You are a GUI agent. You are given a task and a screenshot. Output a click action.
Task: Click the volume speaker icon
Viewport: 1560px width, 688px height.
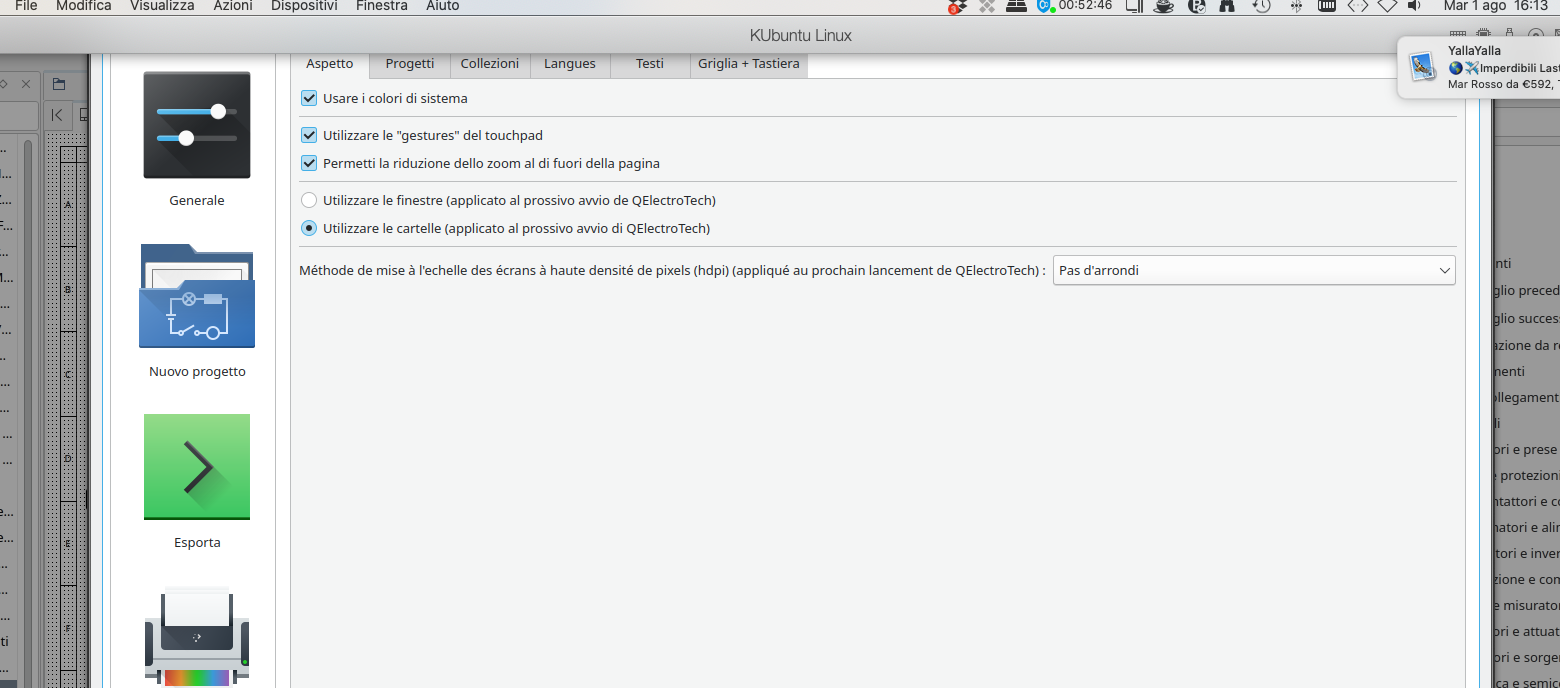1414,6
